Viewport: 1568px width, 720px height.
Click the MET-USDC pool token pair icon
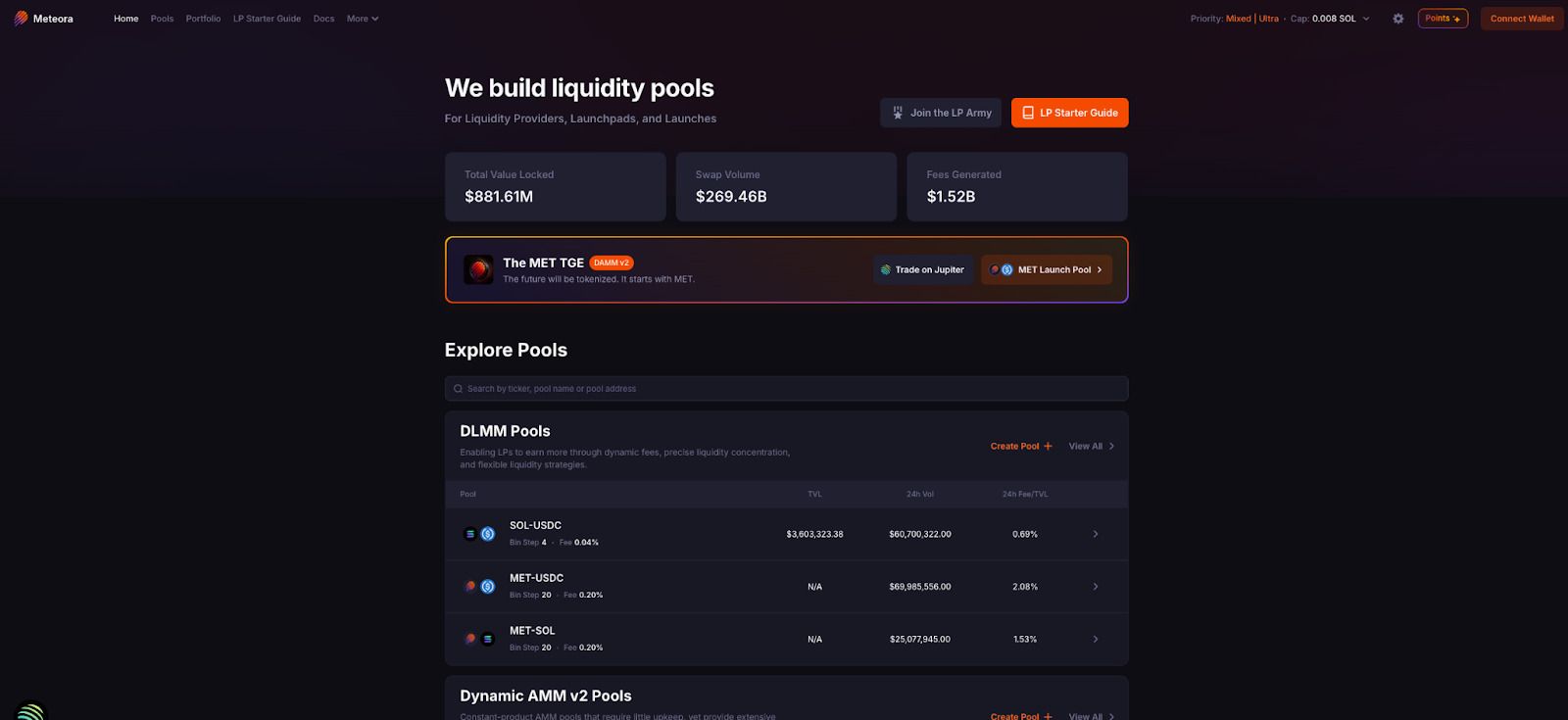[x=479, y=587]
